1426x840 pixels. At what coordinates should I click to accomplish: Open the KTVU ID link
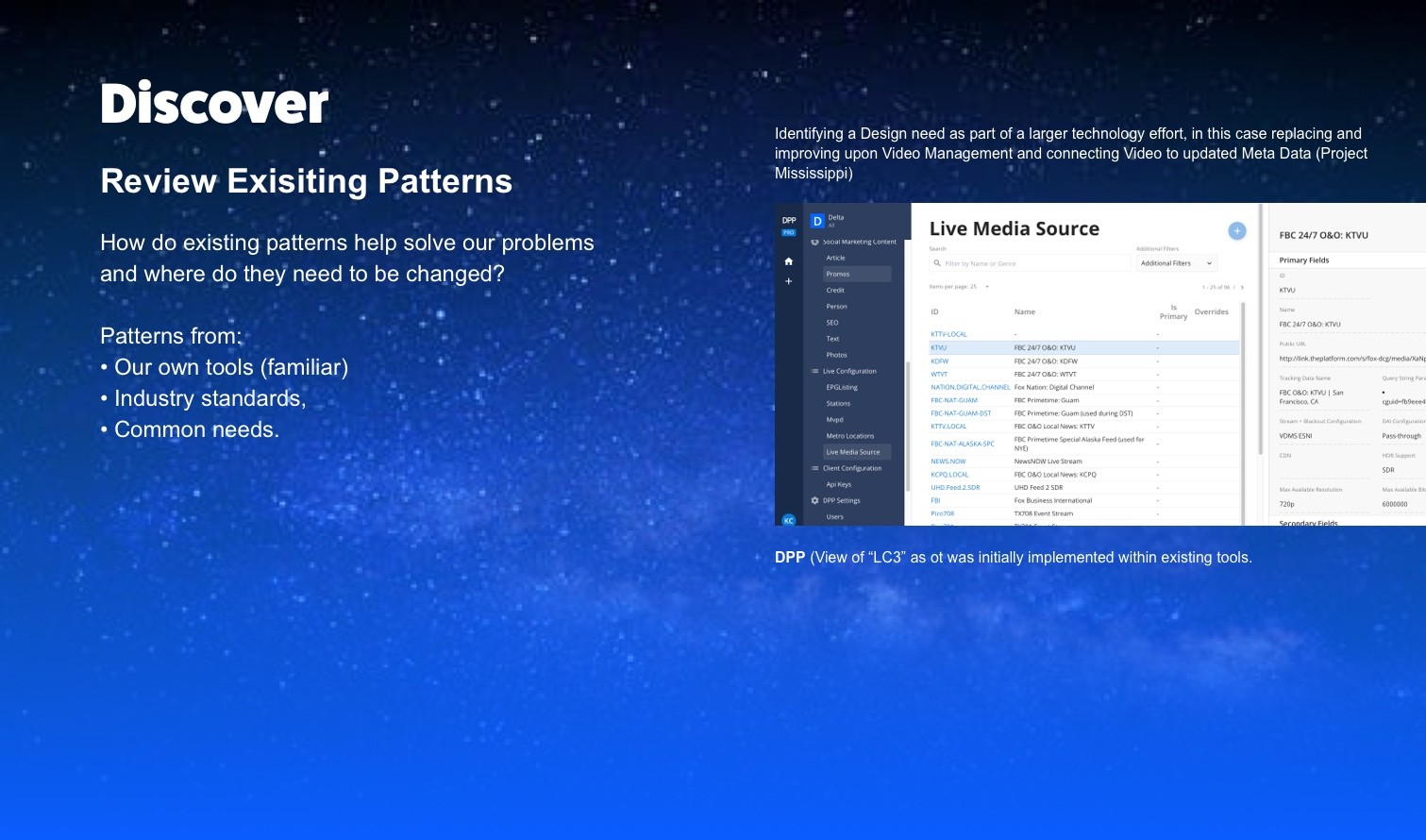(939, 347)
